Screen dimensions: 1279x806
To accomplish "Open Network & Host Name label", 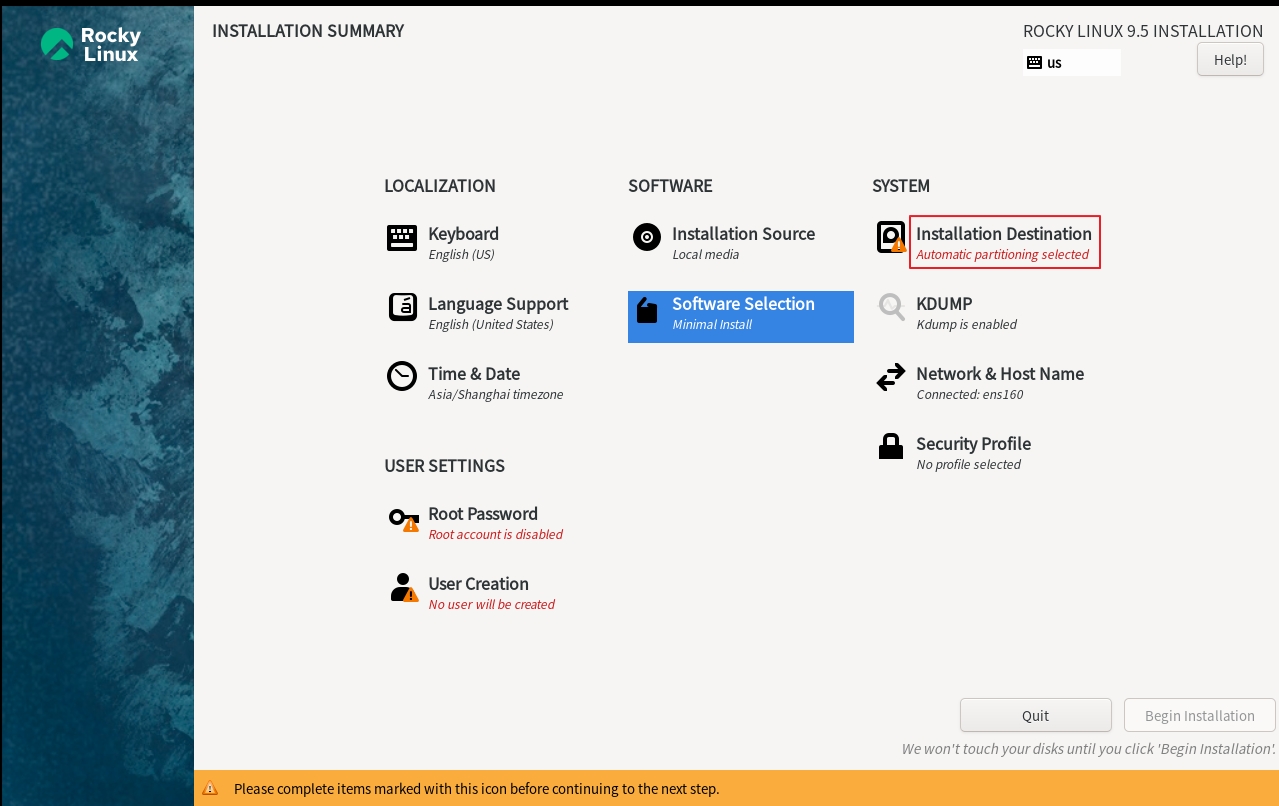I will (1000, 374).
